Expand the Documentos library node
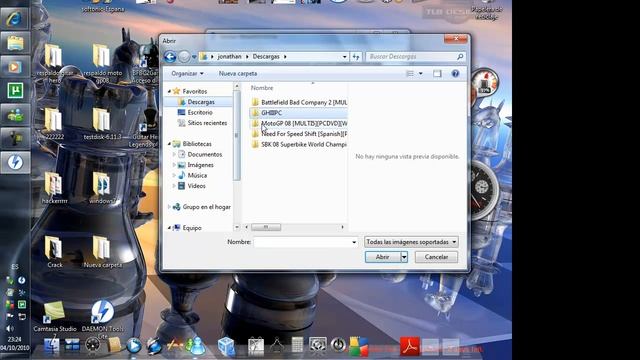The image size is (640, 360). 174,154
